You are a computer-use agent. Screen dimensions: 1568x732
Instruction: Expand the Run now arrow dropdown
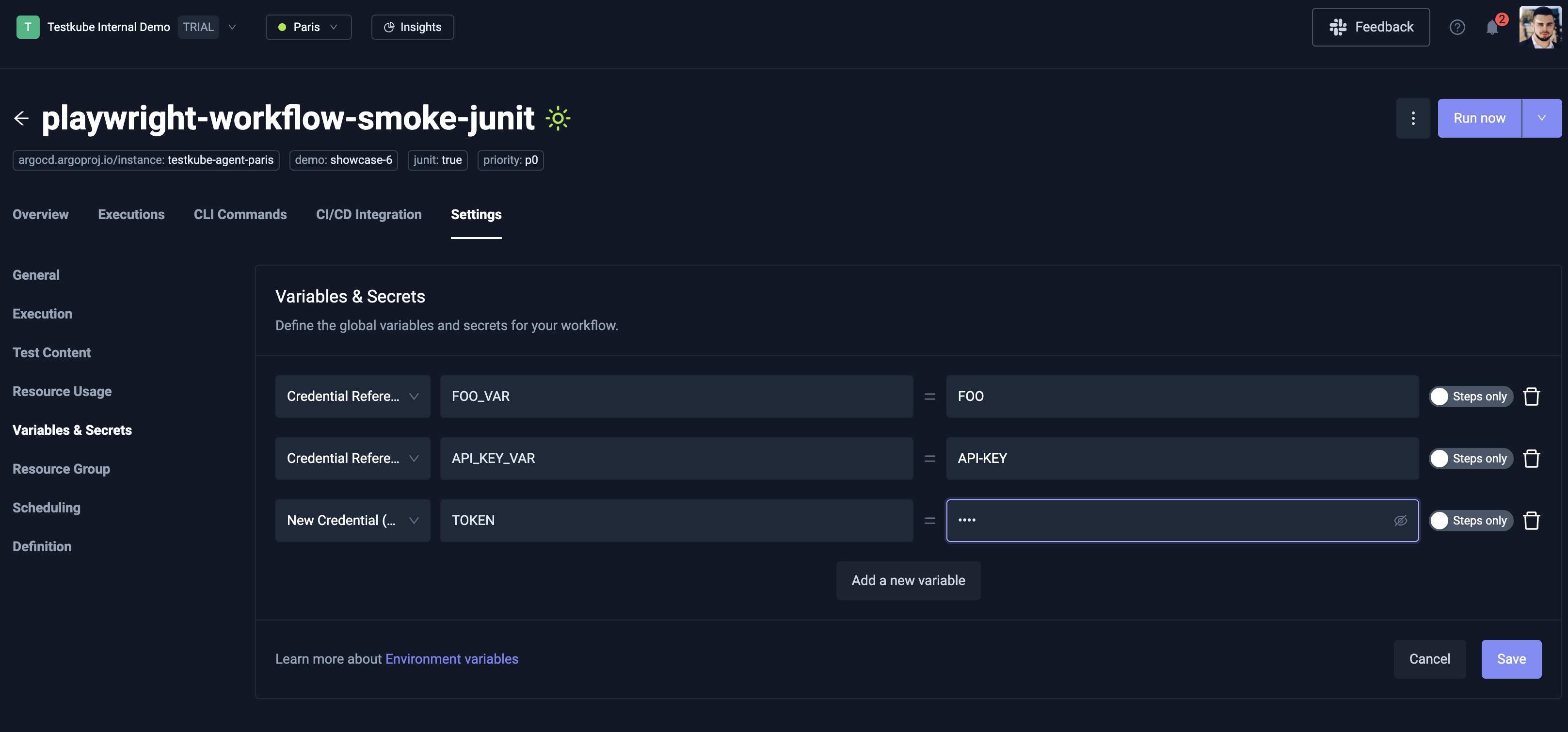coord(1541,118)
